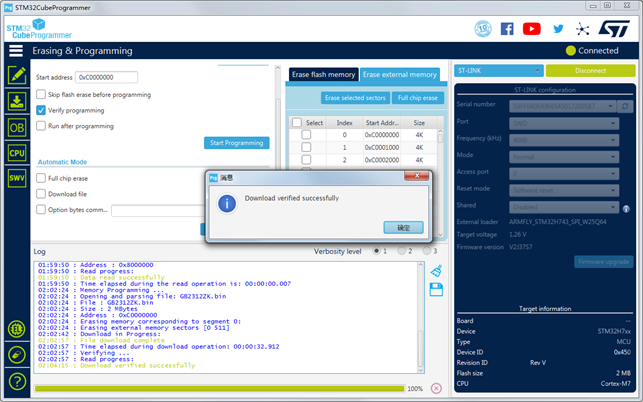Open the help question mark icon
This screenshot has width=643, height=402.
(x=17, y=381)
